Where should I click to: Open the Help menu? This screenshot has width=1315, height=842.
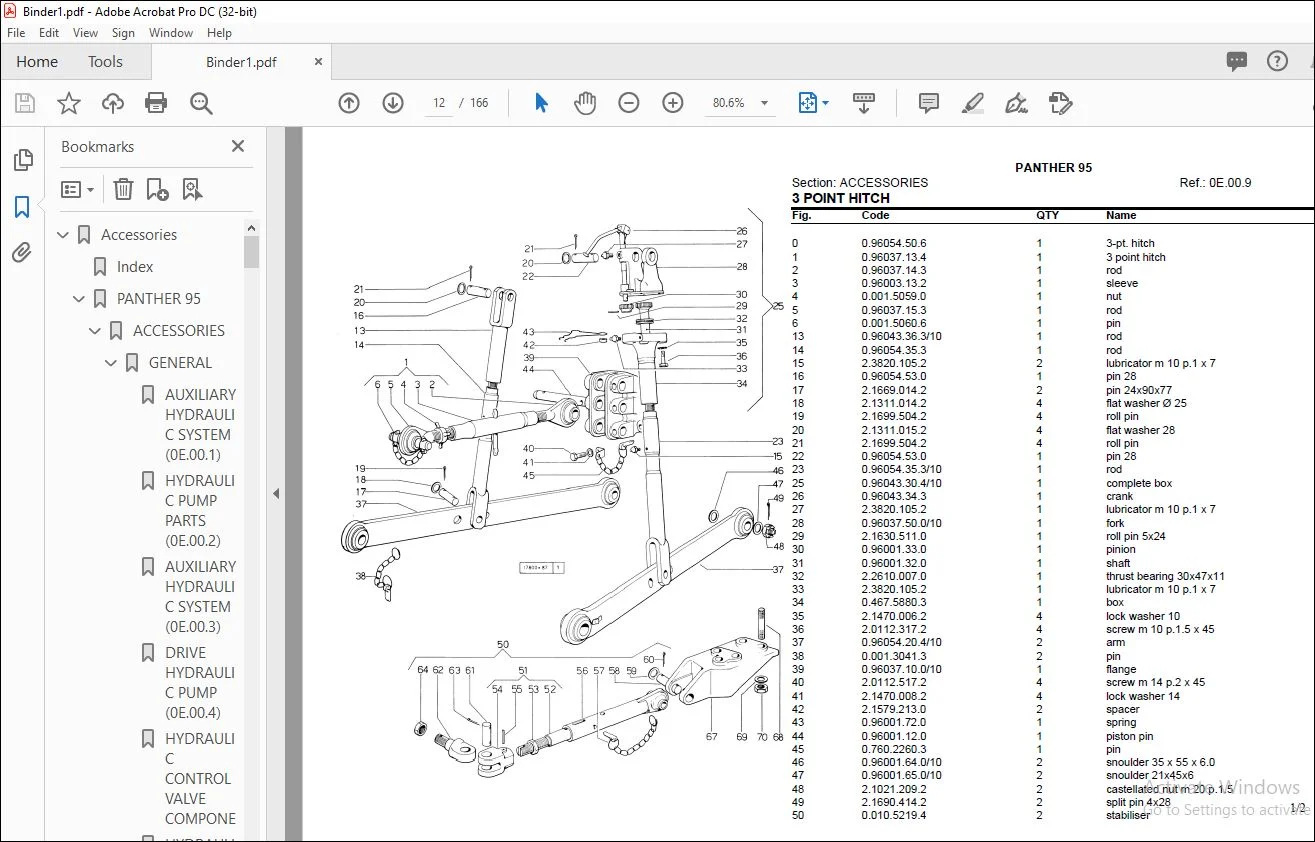(x=219, y=33)
